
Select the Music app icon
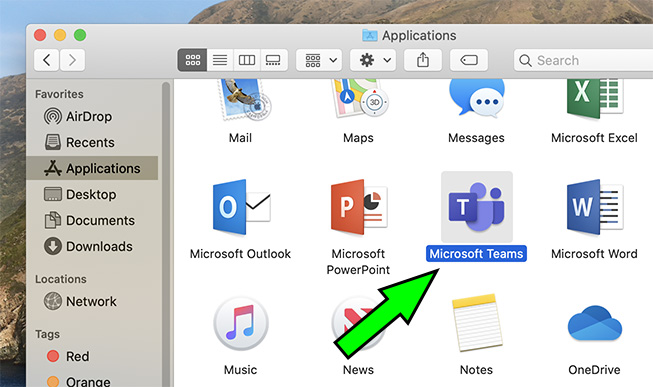241,323
